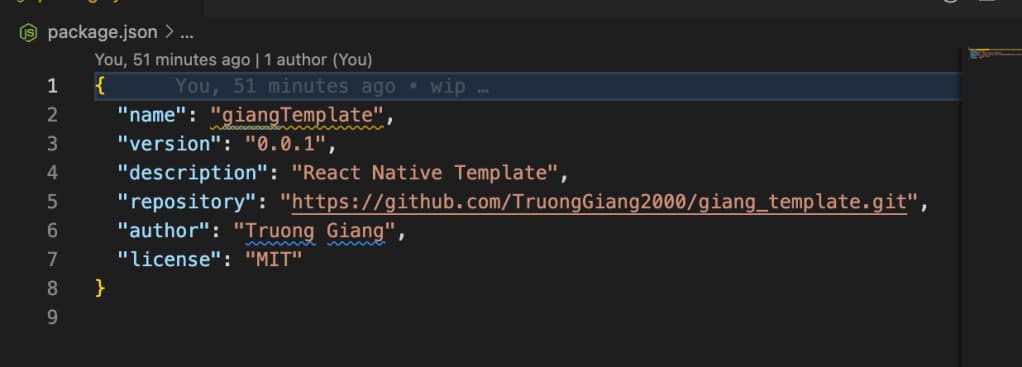Place cursor in the "giangTemplate" value

pyautogui.click(x=297, y=116)
